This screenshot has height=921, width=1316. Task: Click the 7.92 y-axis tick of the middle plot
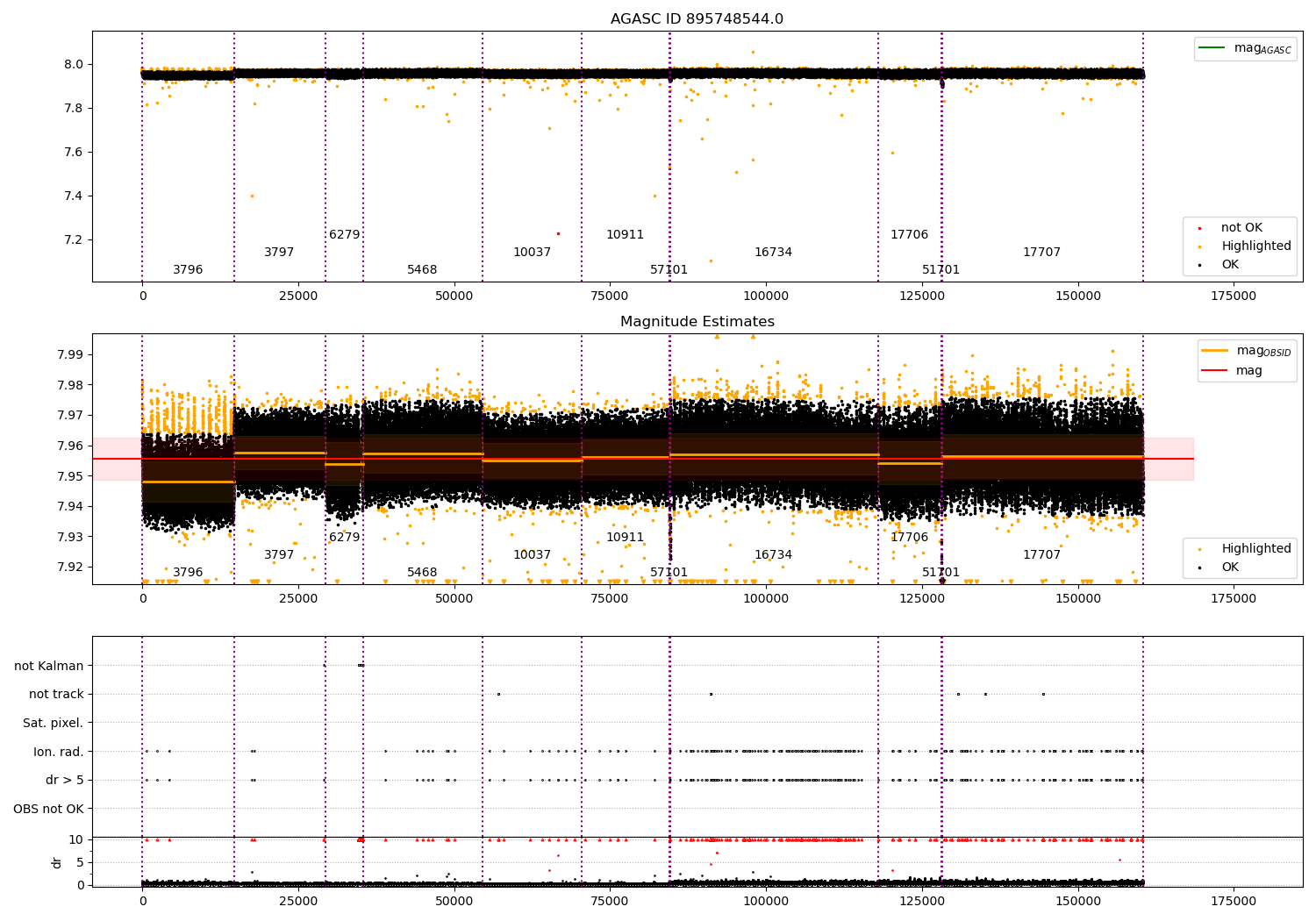(70, 567)
